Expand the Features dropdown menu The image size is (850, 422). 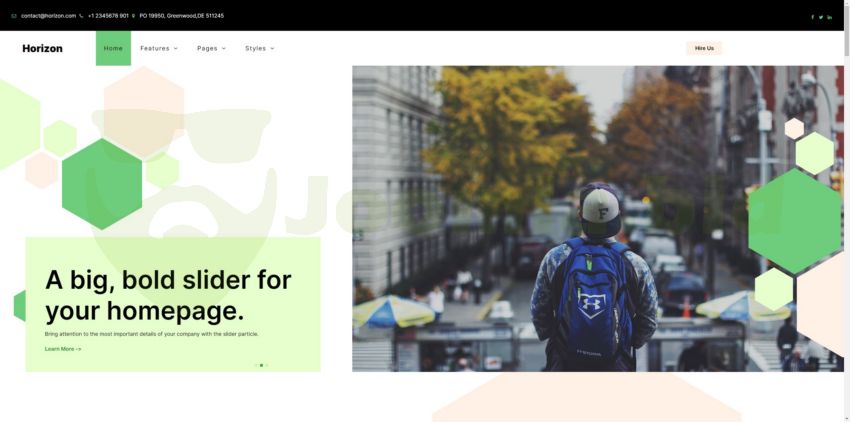[159, 48]
